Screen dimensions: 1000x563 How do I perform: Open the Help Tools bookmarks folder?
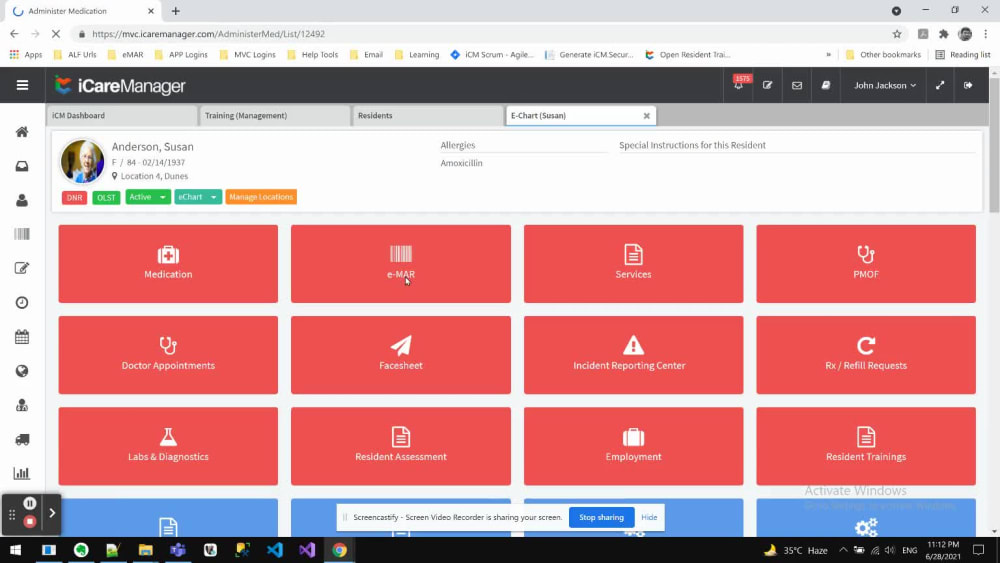(313, 55)
